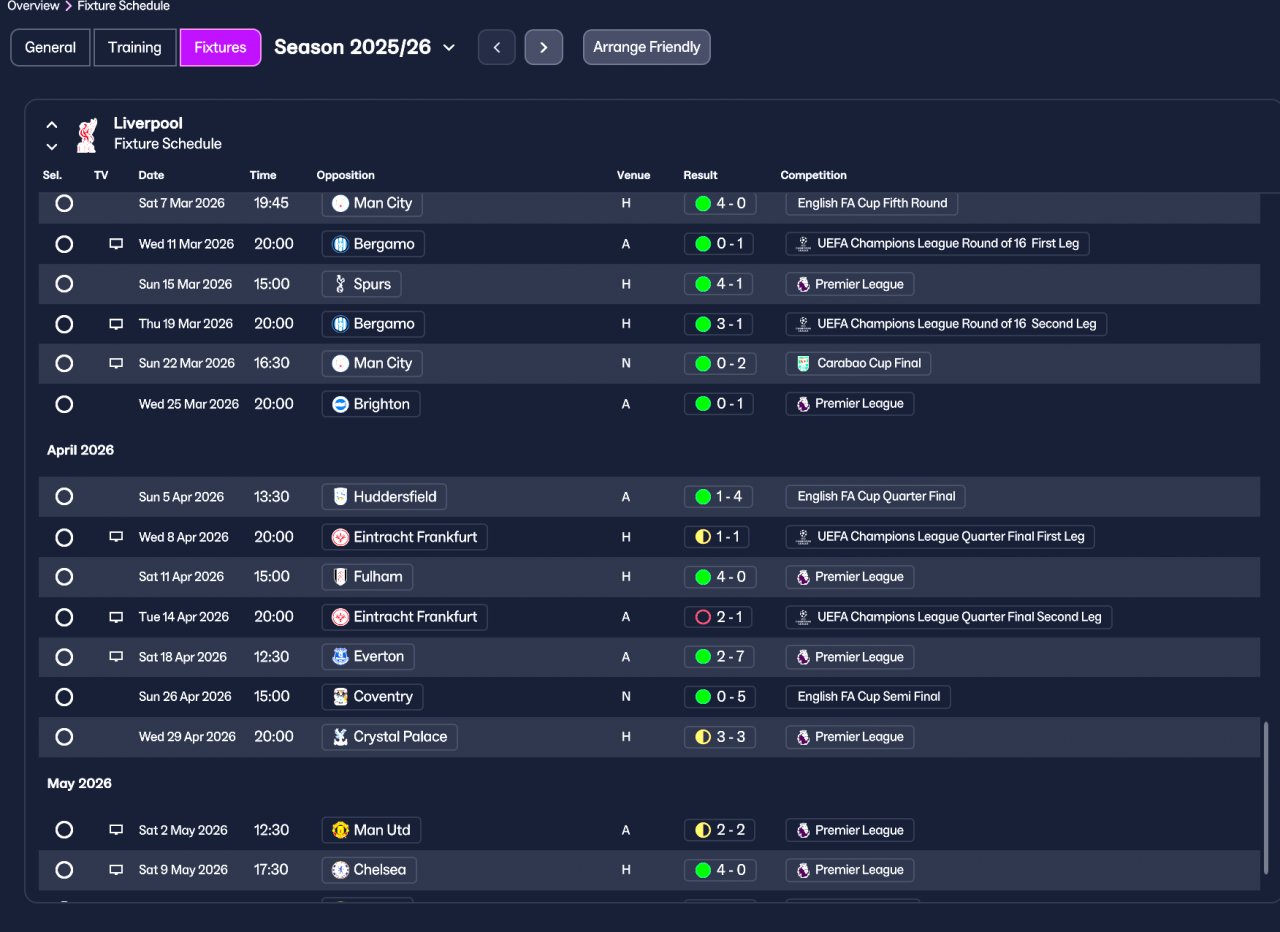Viewport: 1280px width, 932px height.
Task: Click the TV icon for Bergamo away fixture
Action: coord(116,244)
